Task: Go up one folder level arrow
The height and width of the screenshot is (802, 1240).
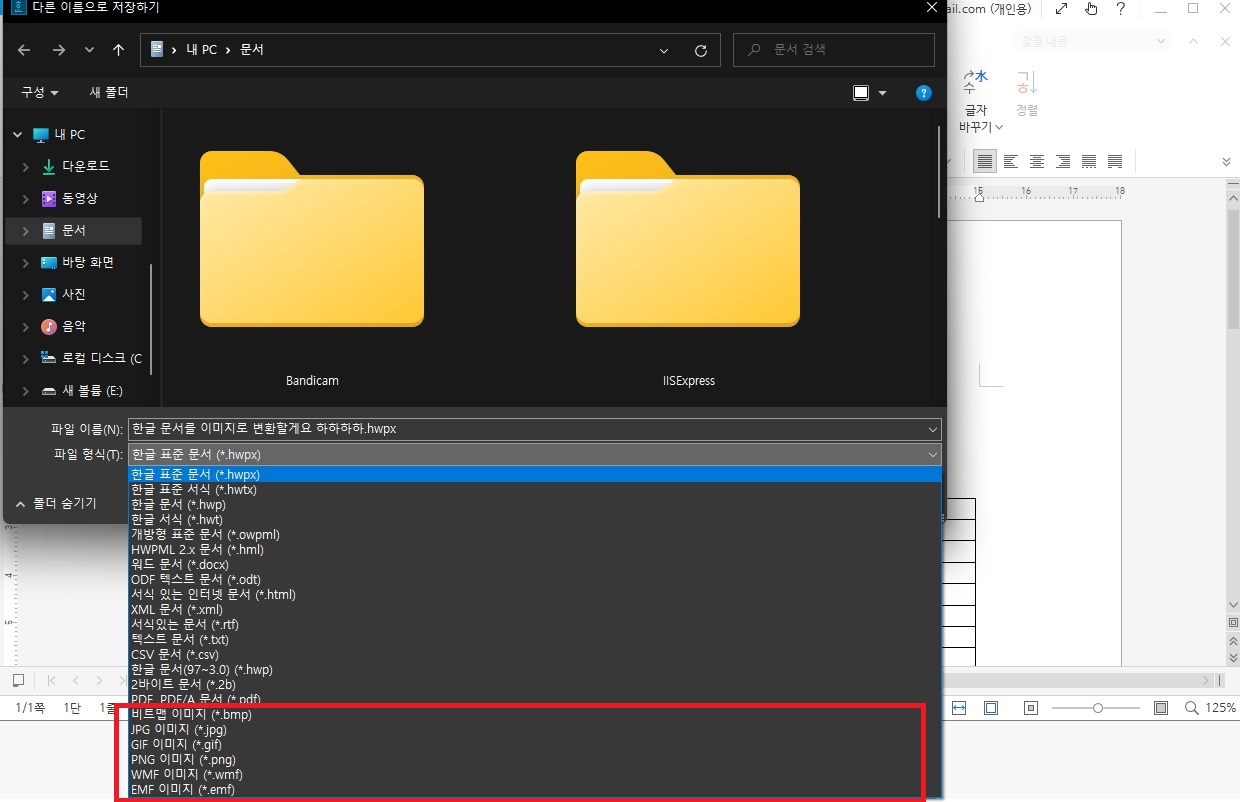Action: pos(118,50)
